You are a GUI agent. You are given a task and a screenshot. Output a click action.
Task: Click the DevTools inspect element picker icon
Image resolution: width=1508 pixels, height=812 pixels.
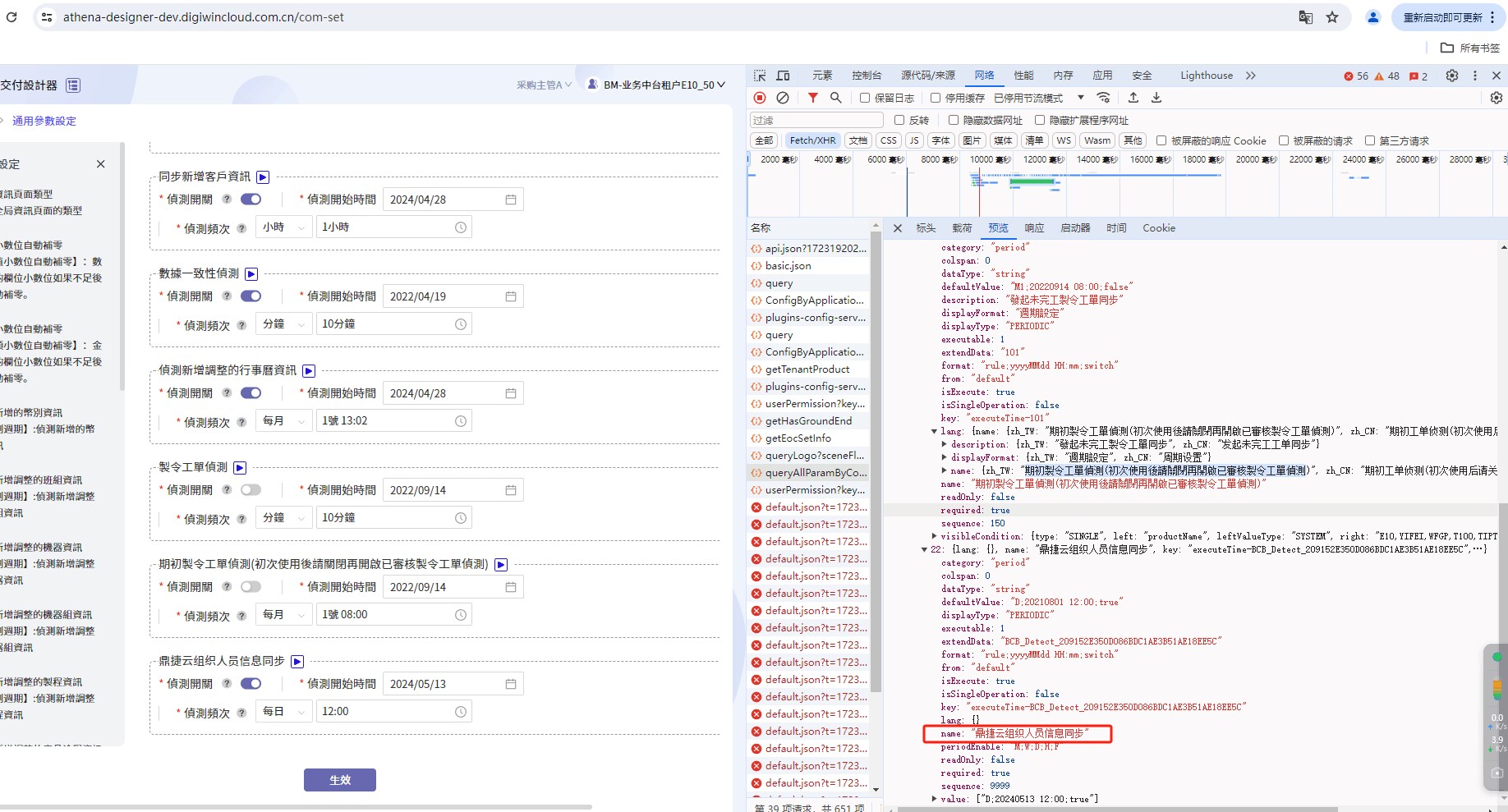click(x=760, y=76)
